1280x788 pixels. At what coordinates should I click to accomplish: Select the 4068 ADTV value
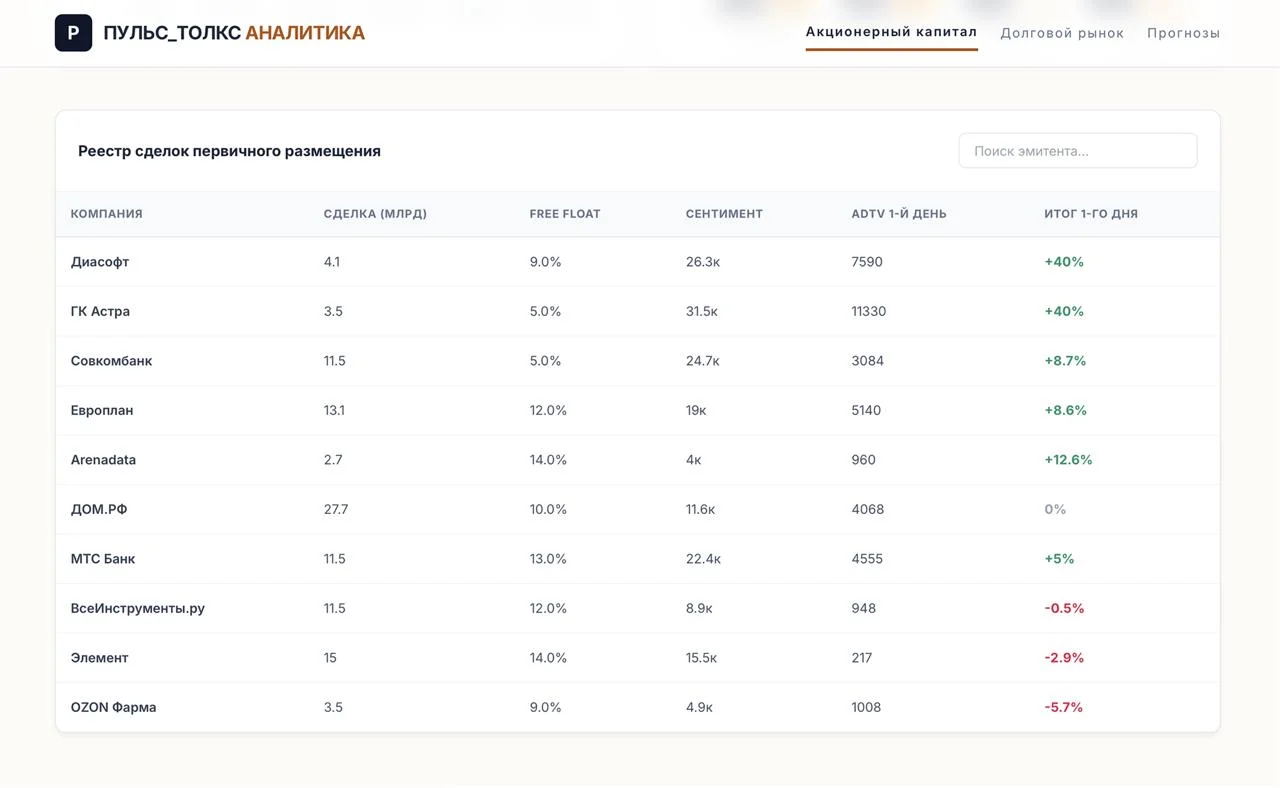click(x=868, y=509)
